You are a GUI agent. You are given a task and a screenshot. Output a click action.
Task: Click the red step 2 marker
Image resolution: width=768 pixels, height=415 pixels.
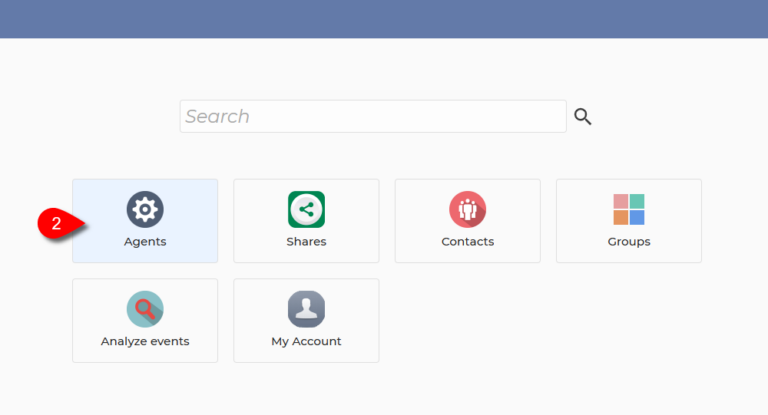tap(58, 224)
